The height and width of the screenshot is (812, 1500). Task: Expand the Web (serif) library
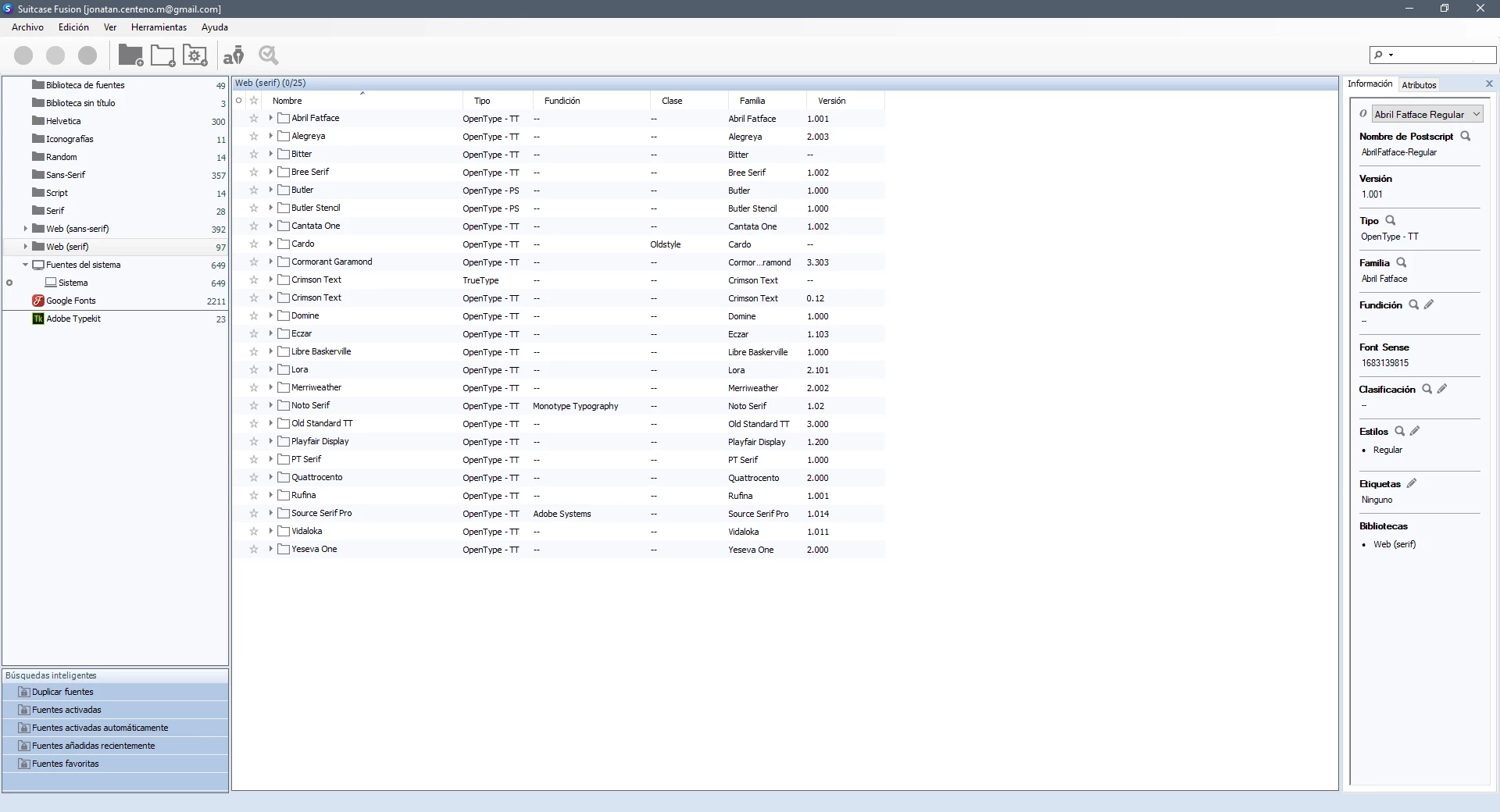coord(25,247)
